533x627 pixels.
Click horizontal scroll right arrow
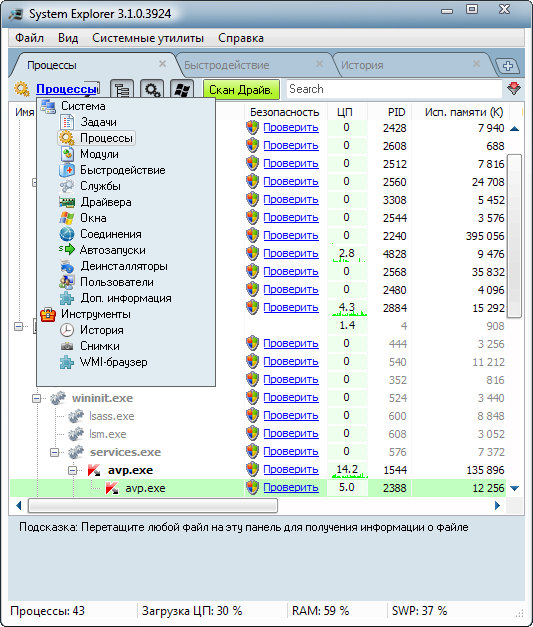pyautogui.click(x=497, y=505)
